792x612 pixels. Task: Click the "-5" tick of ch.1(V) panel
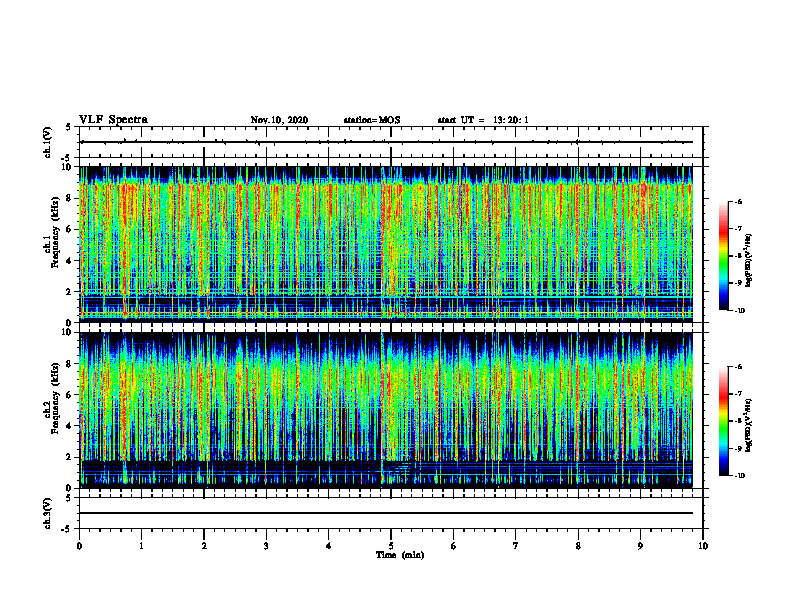(67, 158)
